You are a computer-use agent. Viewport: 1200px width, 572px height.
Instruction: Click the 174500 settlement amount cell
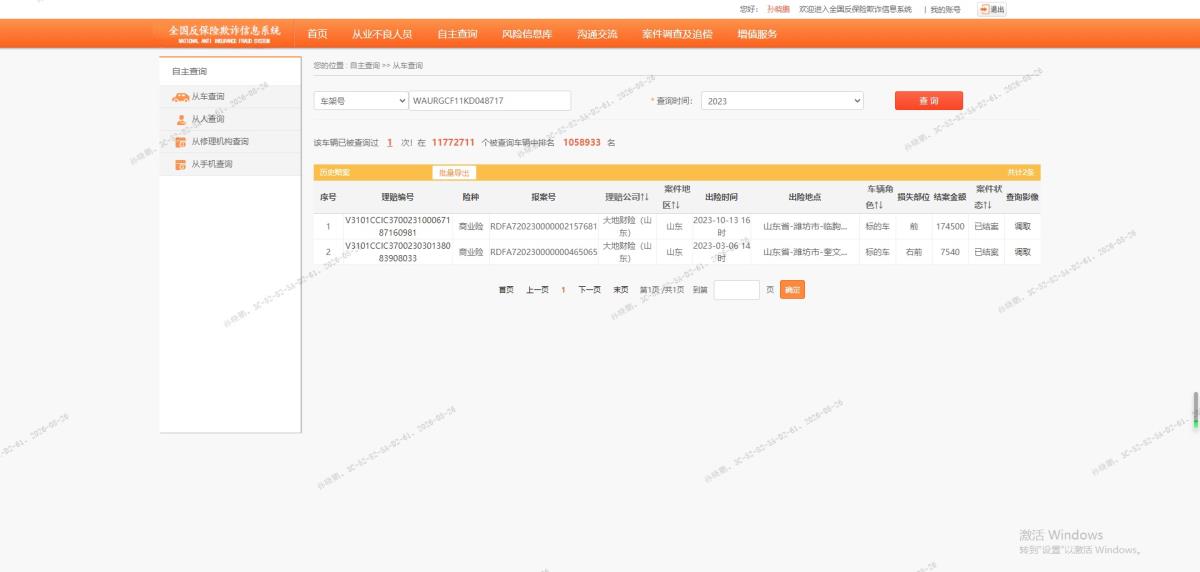950,226
